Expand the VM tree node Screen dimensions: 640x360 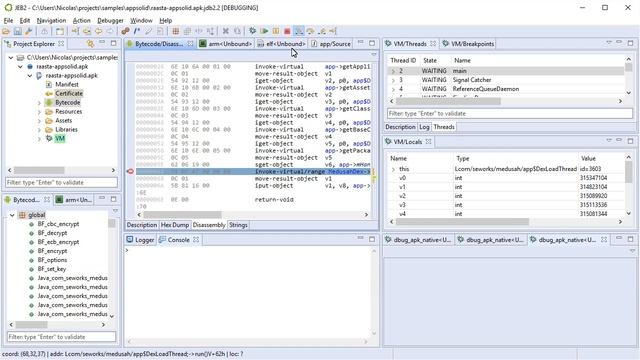point(39,139)
